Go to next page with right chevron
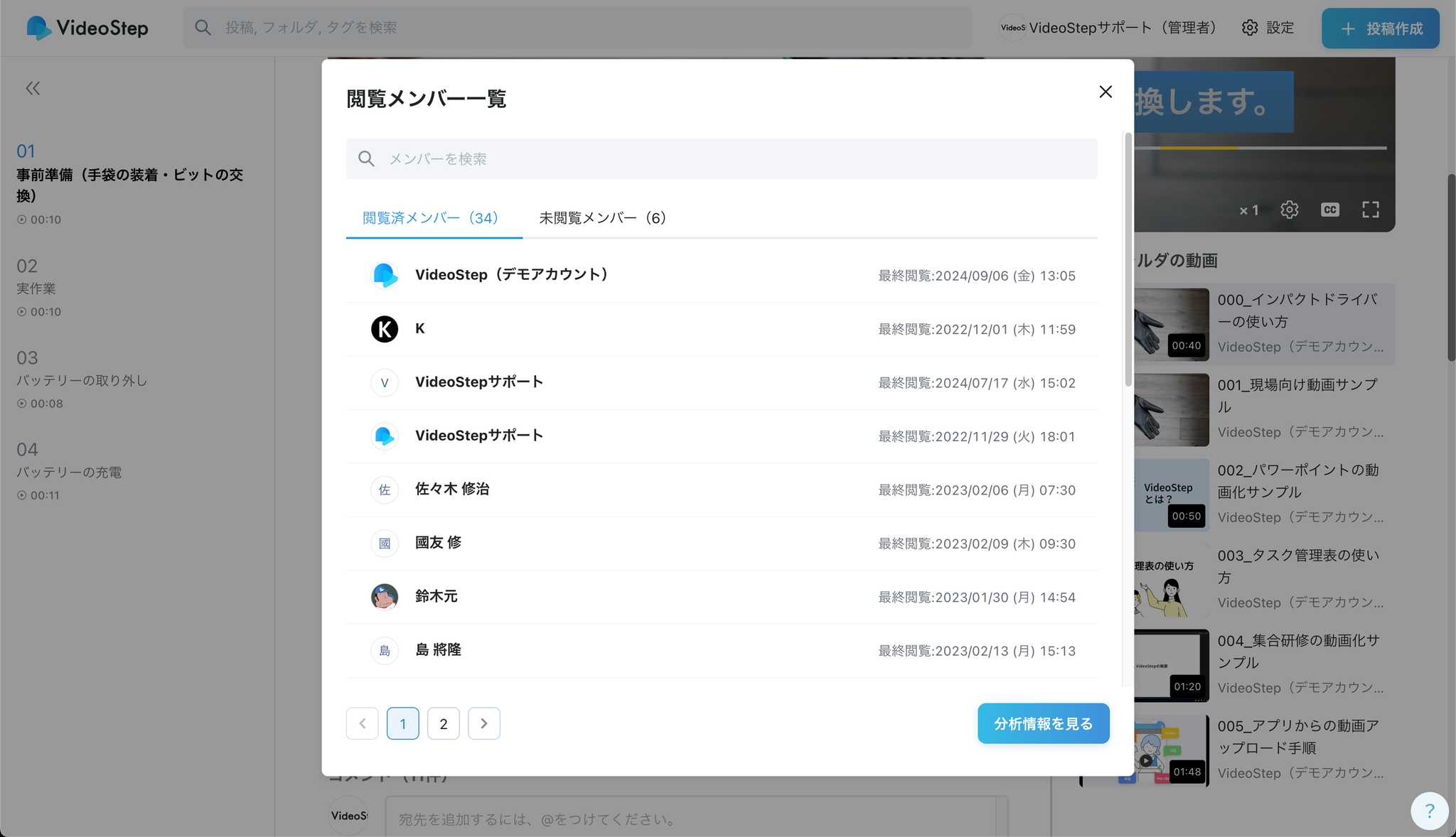Viewport: 1456px width, 837px height. pos(484,723)
